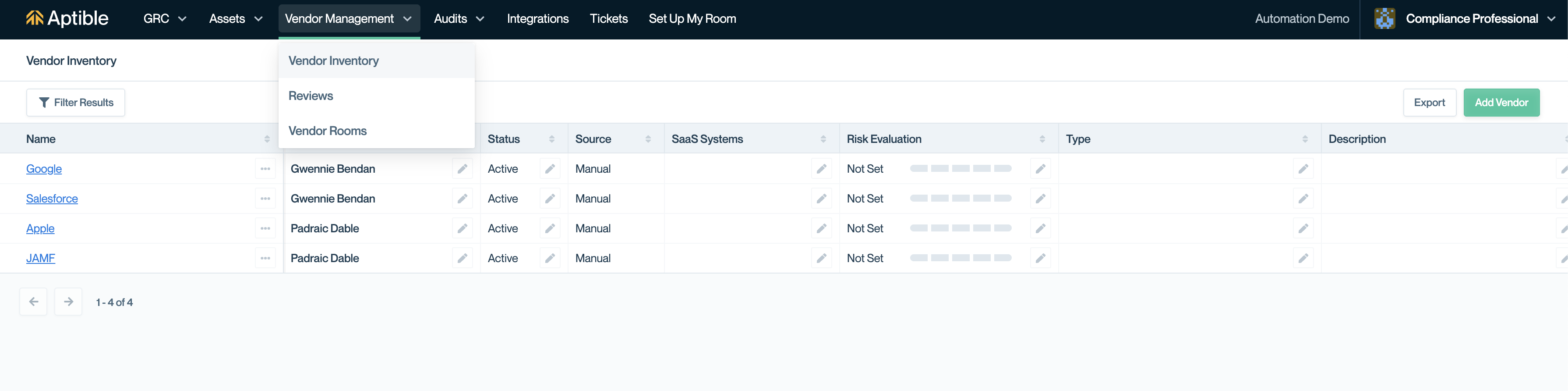Open the Tickets nav item
The image size is (1568, 391).
pos(609,19)
